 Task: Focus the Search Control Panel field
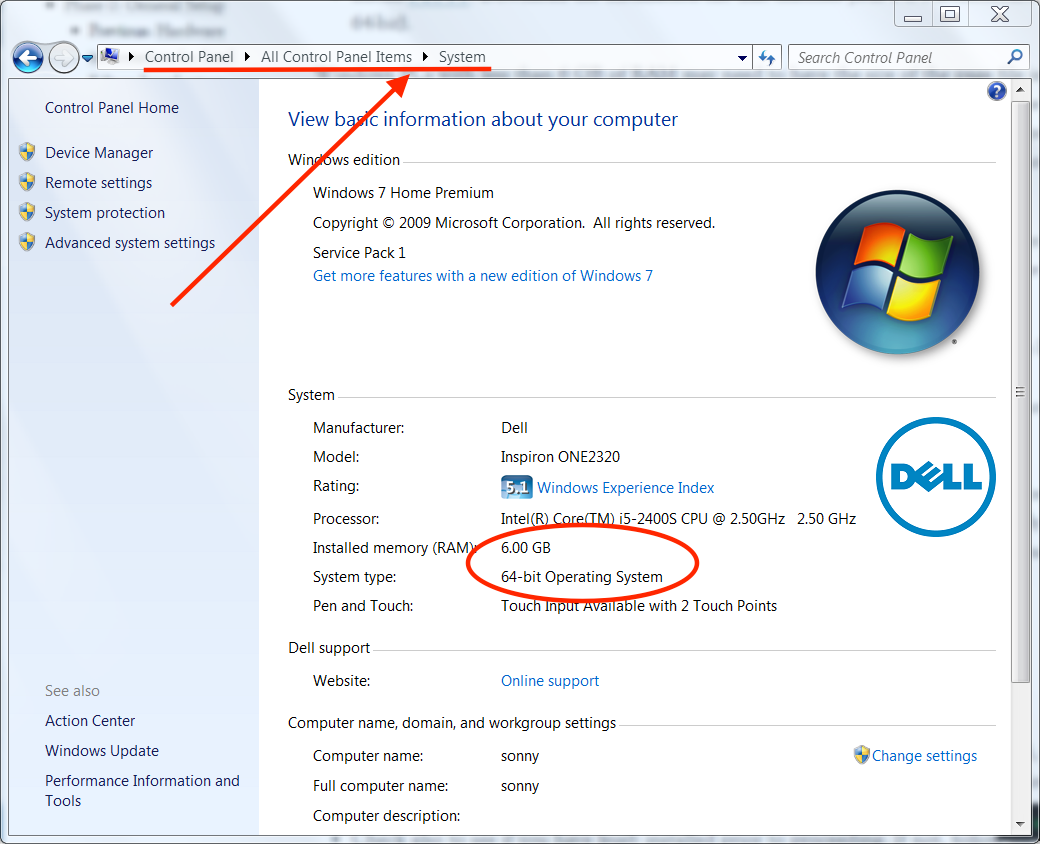[908, 58]
